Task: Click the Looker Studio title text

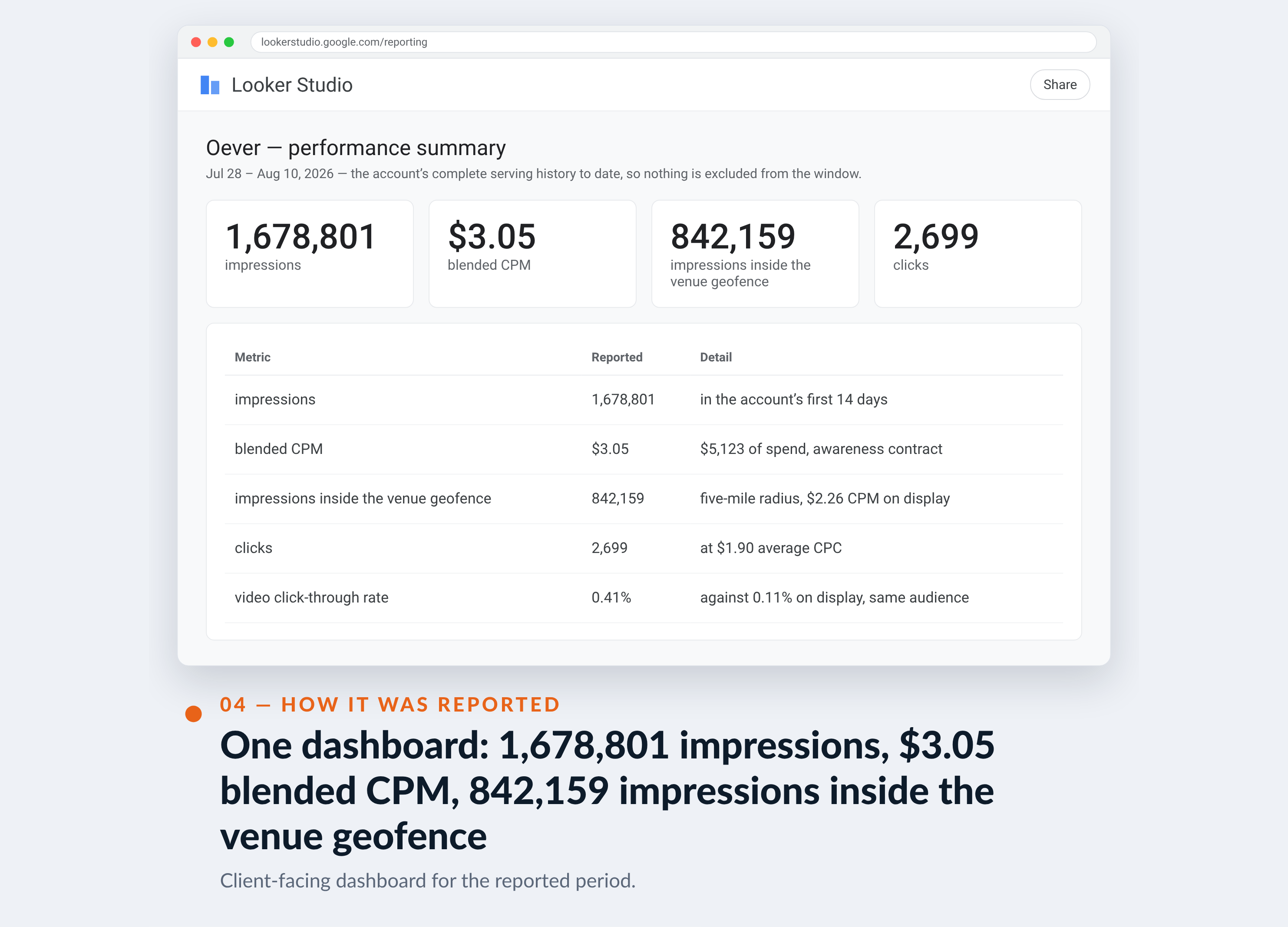Action: pos(292,85)
